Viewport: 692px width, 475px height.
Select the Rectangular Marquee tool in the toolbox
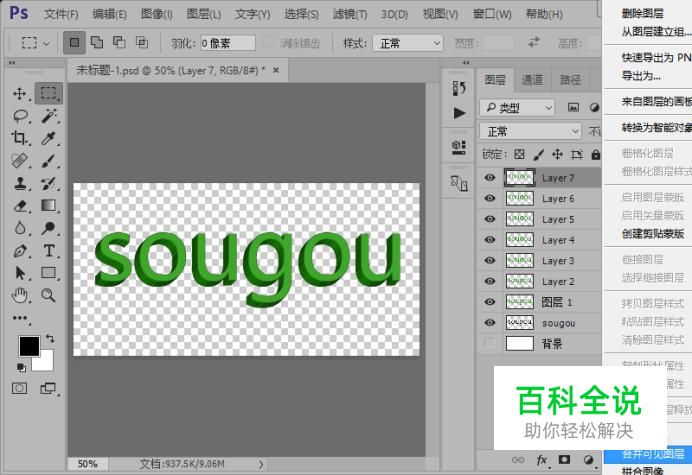click(49, 93)
